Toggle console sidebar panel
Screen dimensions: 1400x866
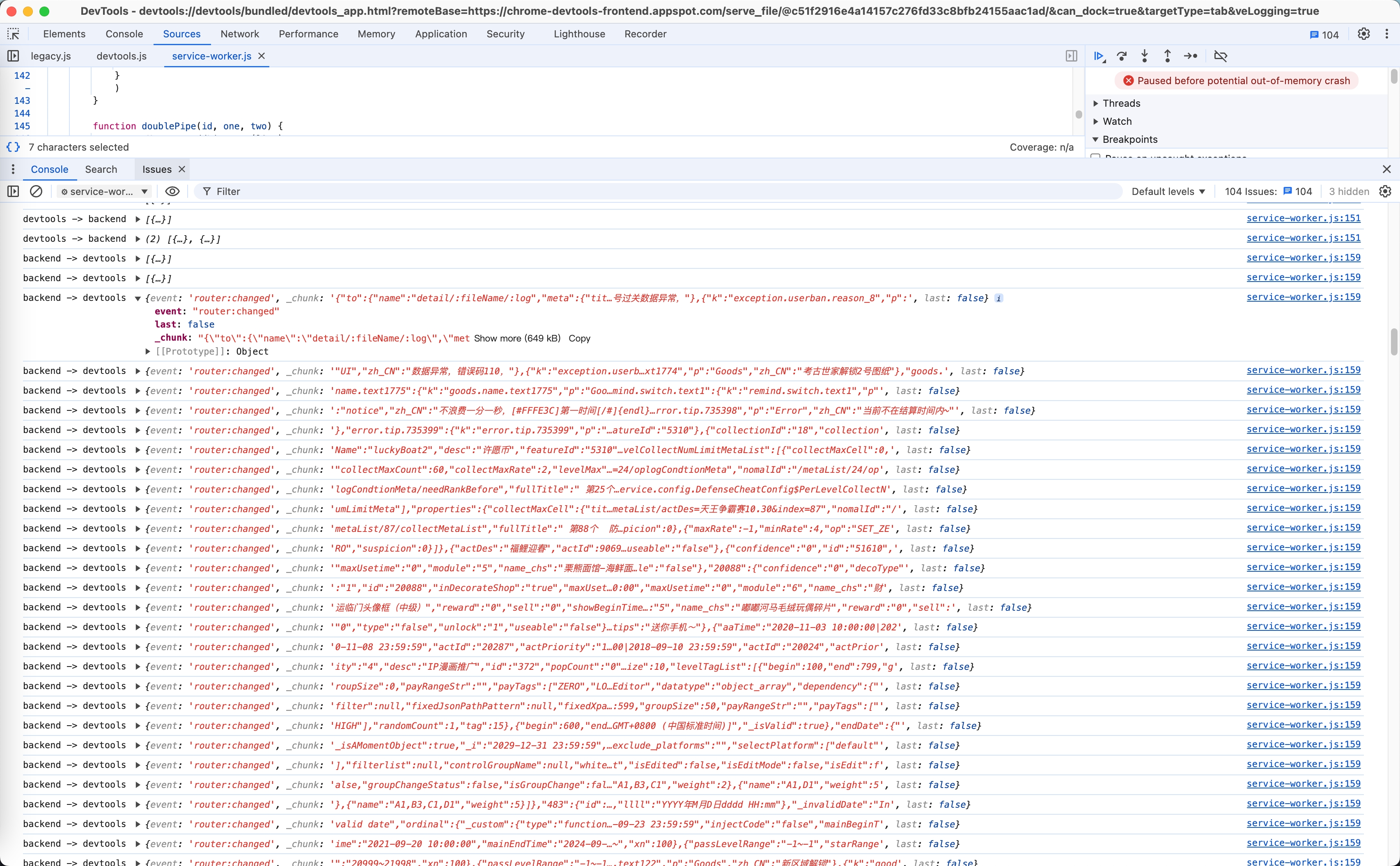[x=13, y=191]
